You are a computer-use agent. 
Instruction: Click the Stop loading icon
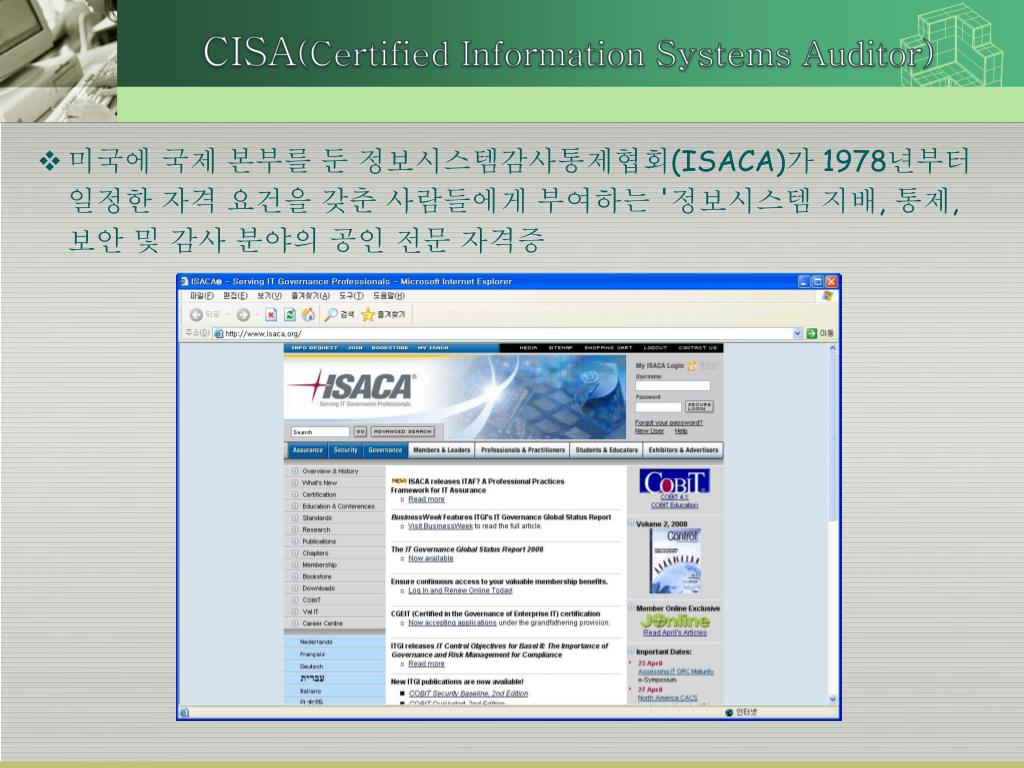[271, 315]
